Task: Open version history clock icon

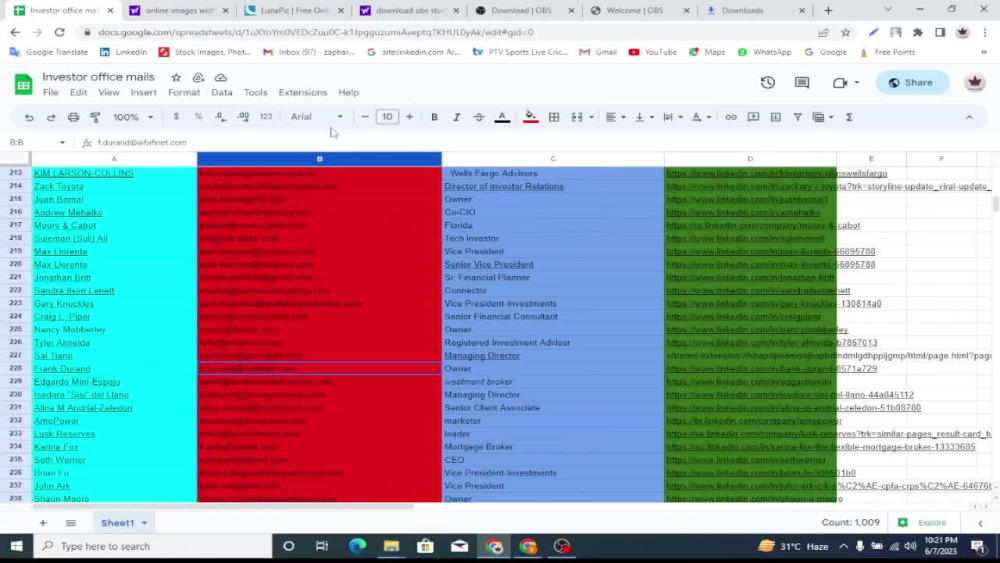Action: click(768, 82)
